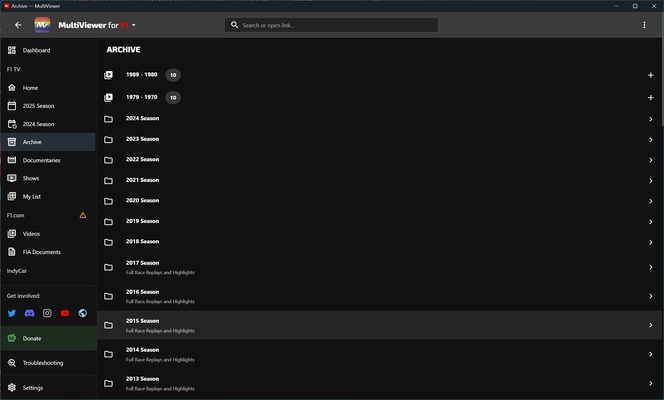Click the F1.com warning triangle icon
Image resolution: width=664 pixels, height=400 pixels.
pos(83,215)
